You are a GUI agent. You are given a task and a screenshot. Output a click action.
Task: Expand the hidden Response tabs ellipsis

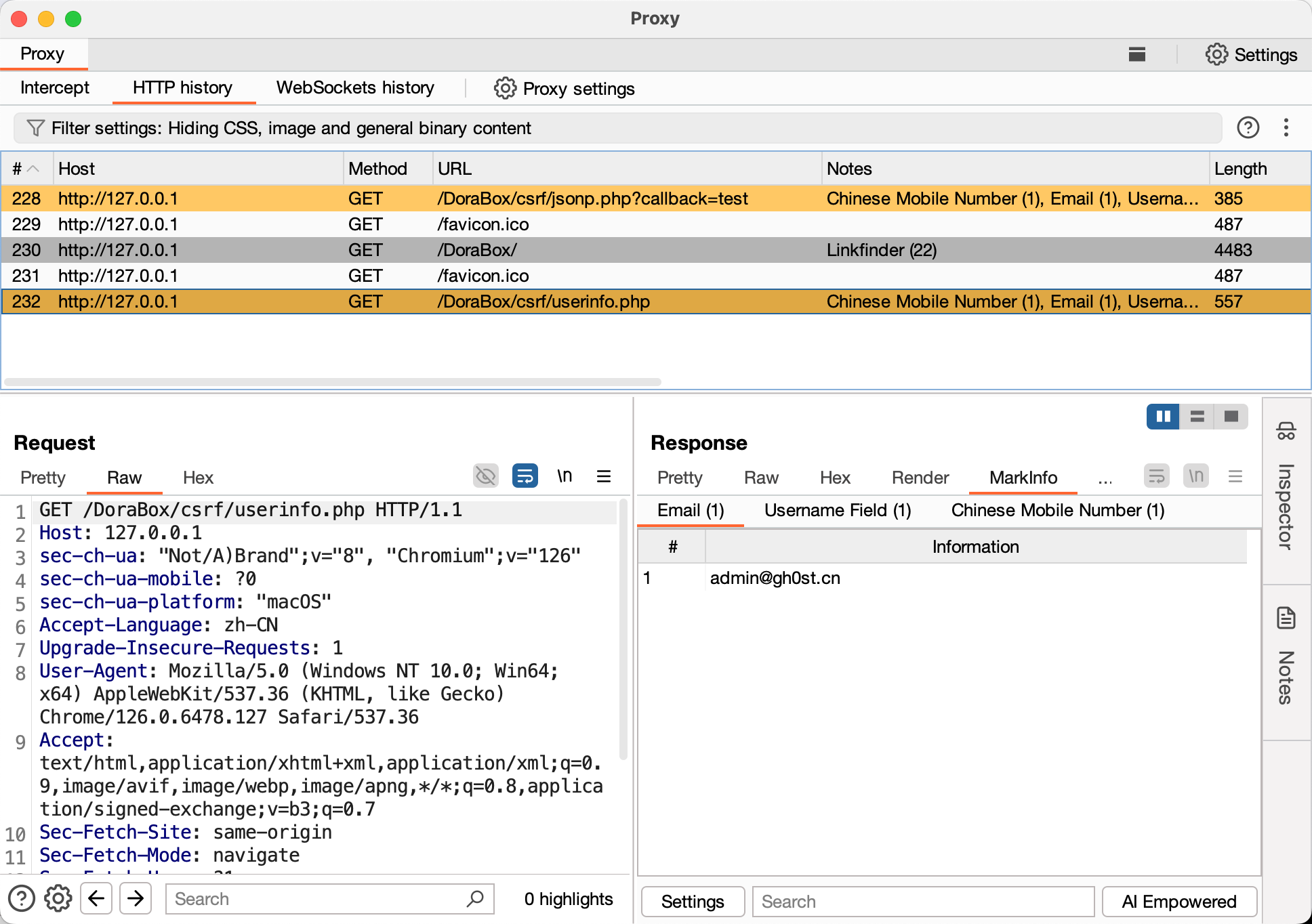pos(1105,478)
